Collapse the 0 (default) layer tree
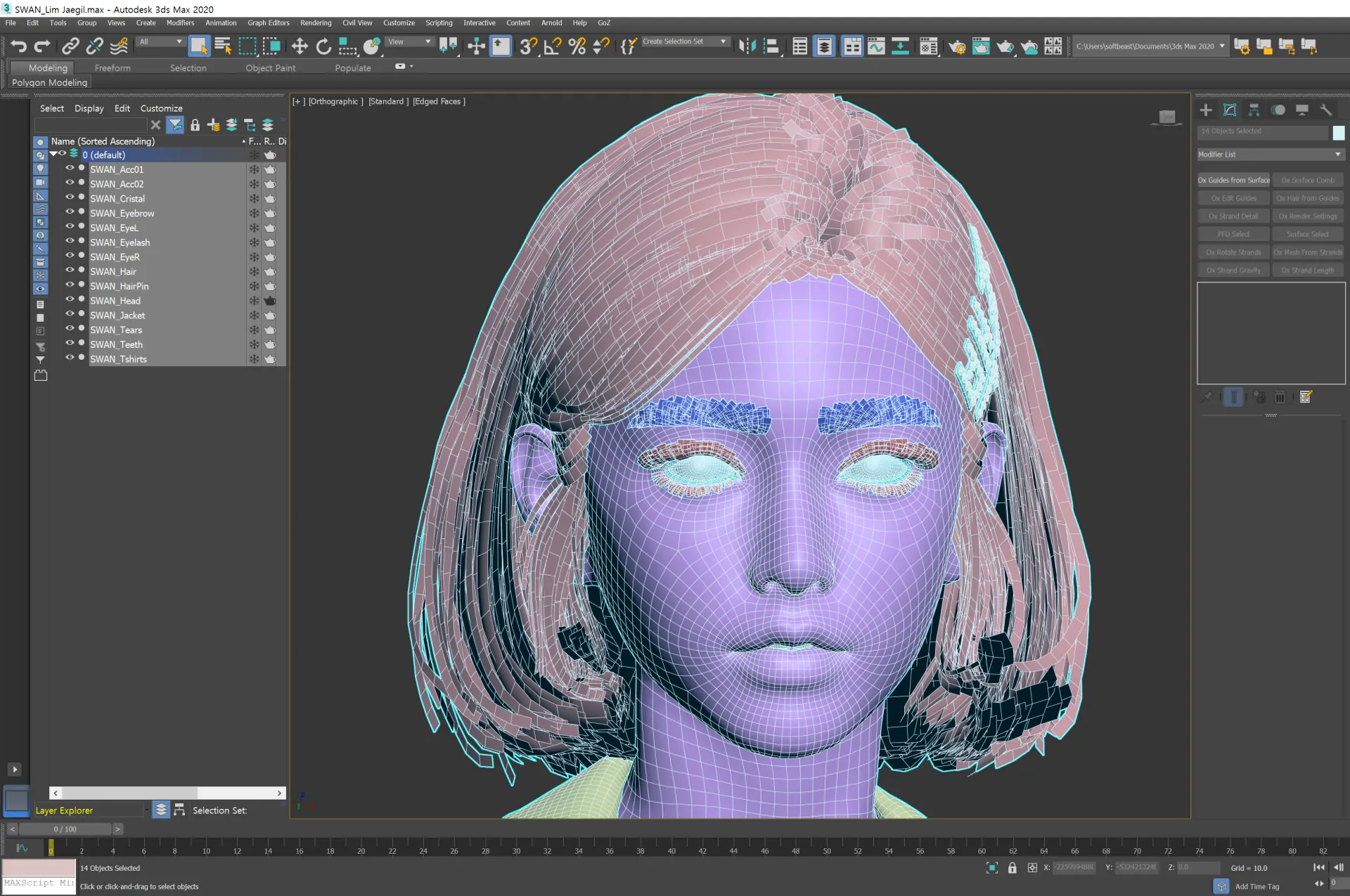1350x896 pixels. [53, 154]
